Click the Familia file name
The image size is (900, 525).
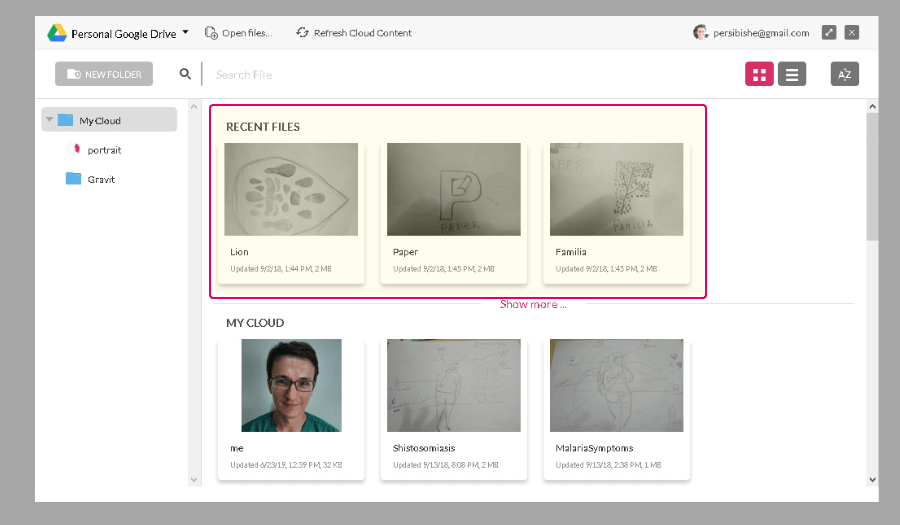click(571, 252)
